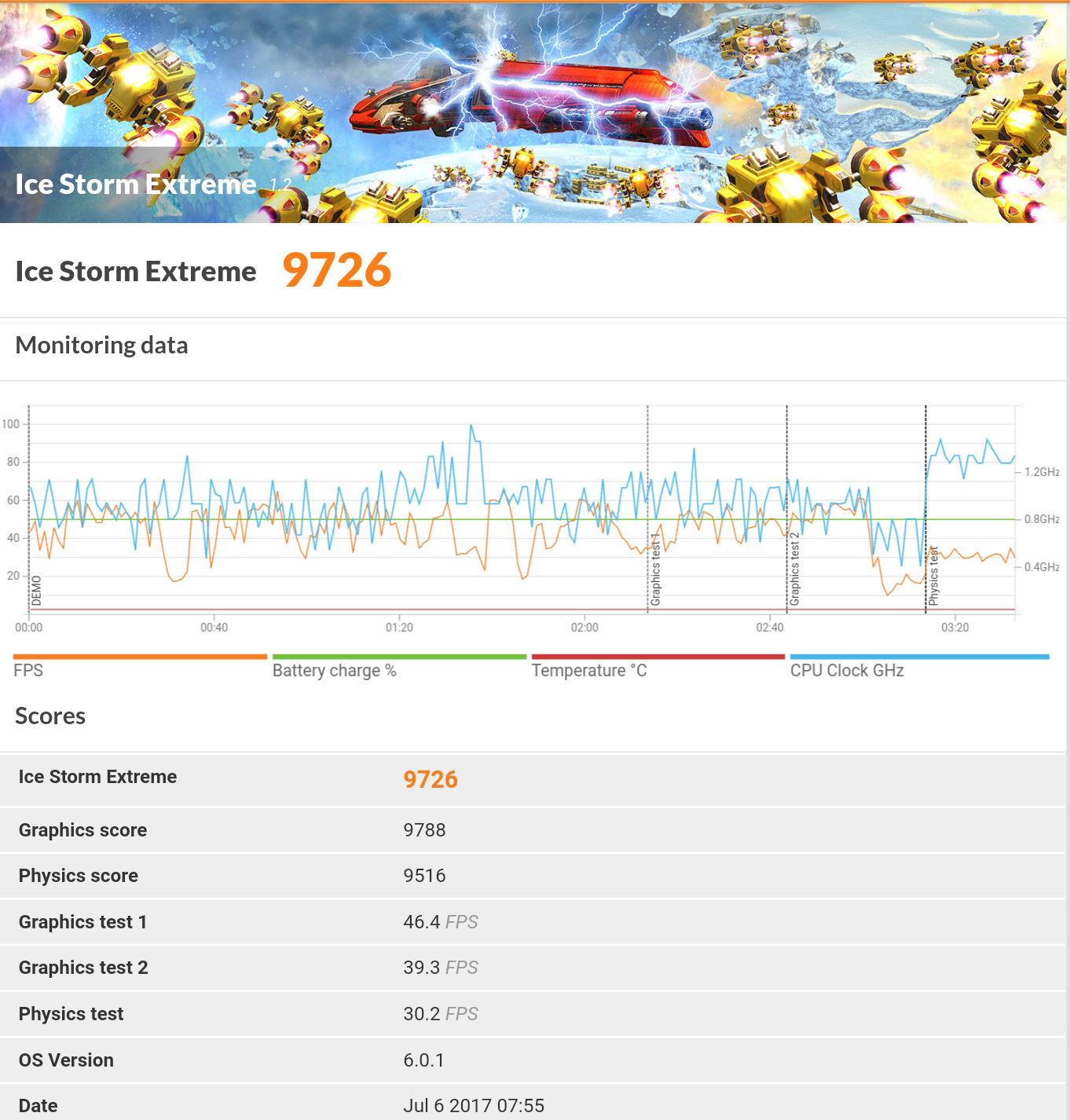Select the Date row label

click(38, 1106)
